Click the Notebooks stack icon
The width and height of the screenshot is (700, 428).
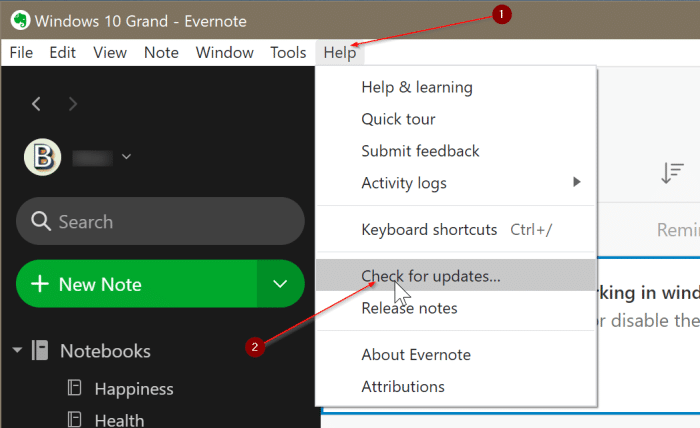[40, 350]
